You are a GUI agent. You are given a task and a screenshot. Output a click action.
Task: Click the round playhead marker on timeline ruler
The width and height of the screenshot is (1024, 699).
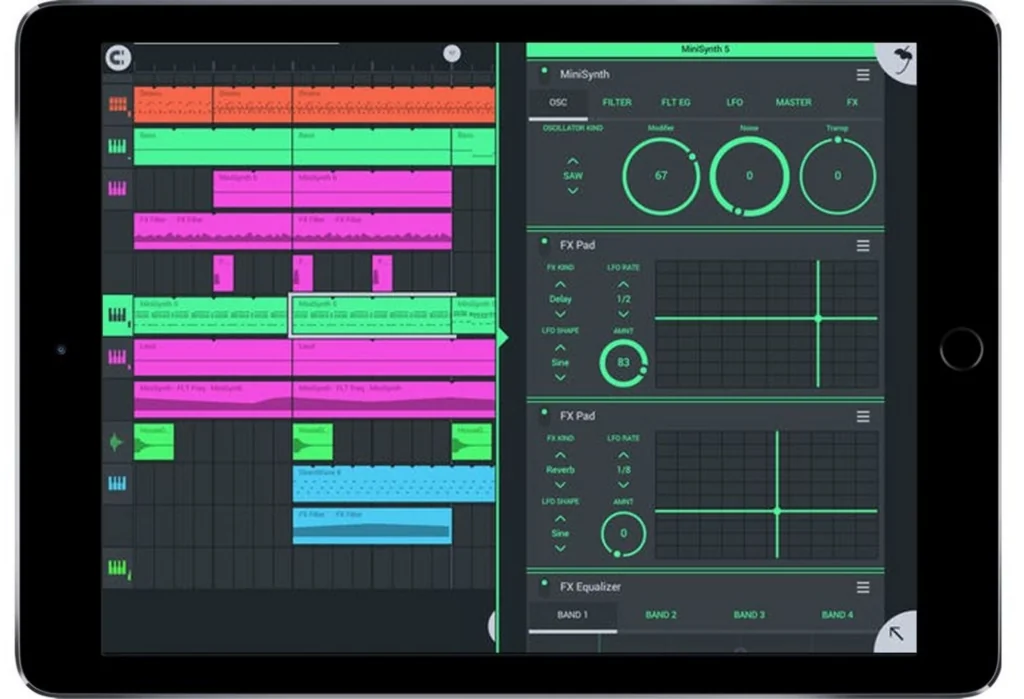tap(451, 54)
